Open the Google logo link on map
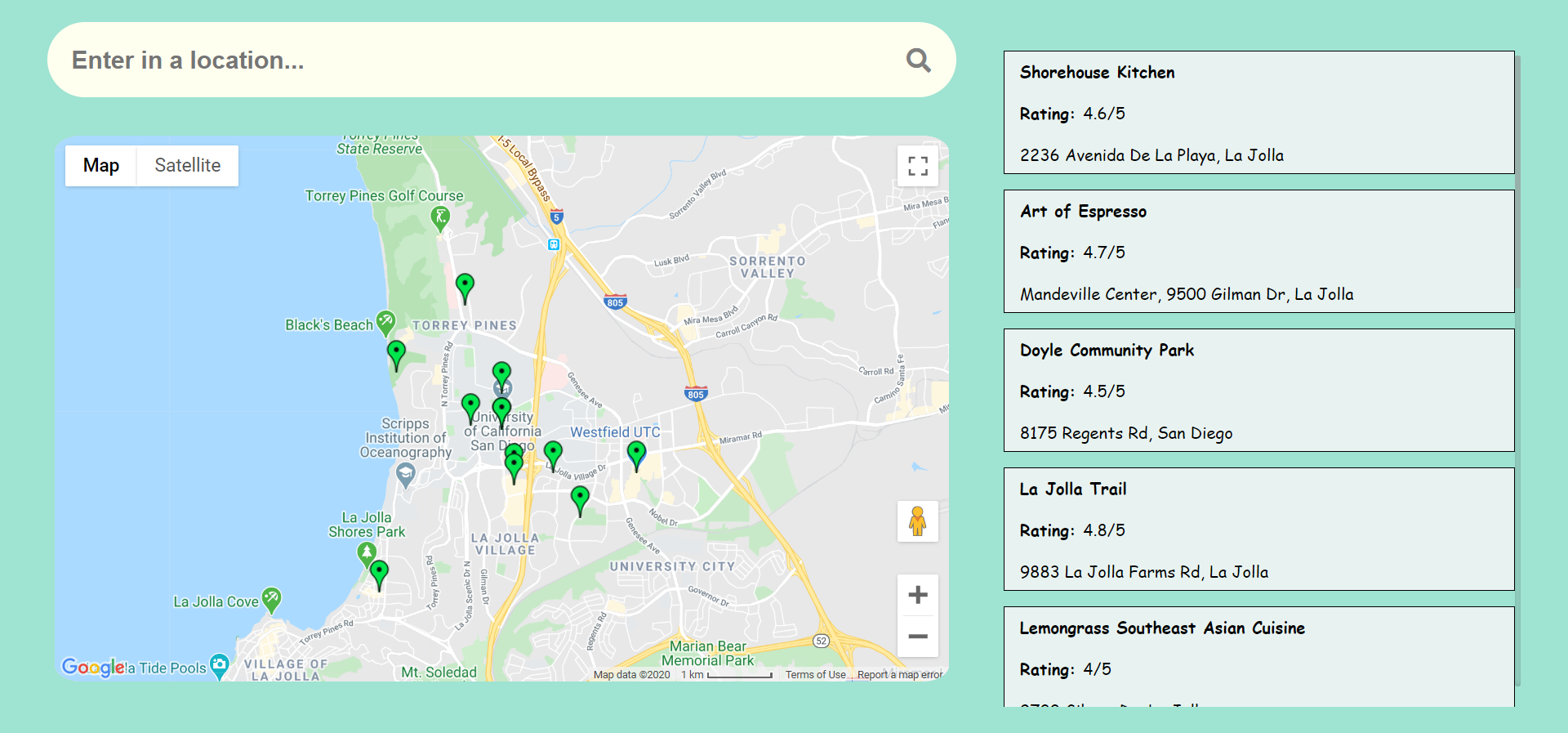The image size is (1568, 733). (x=93, y=668)
